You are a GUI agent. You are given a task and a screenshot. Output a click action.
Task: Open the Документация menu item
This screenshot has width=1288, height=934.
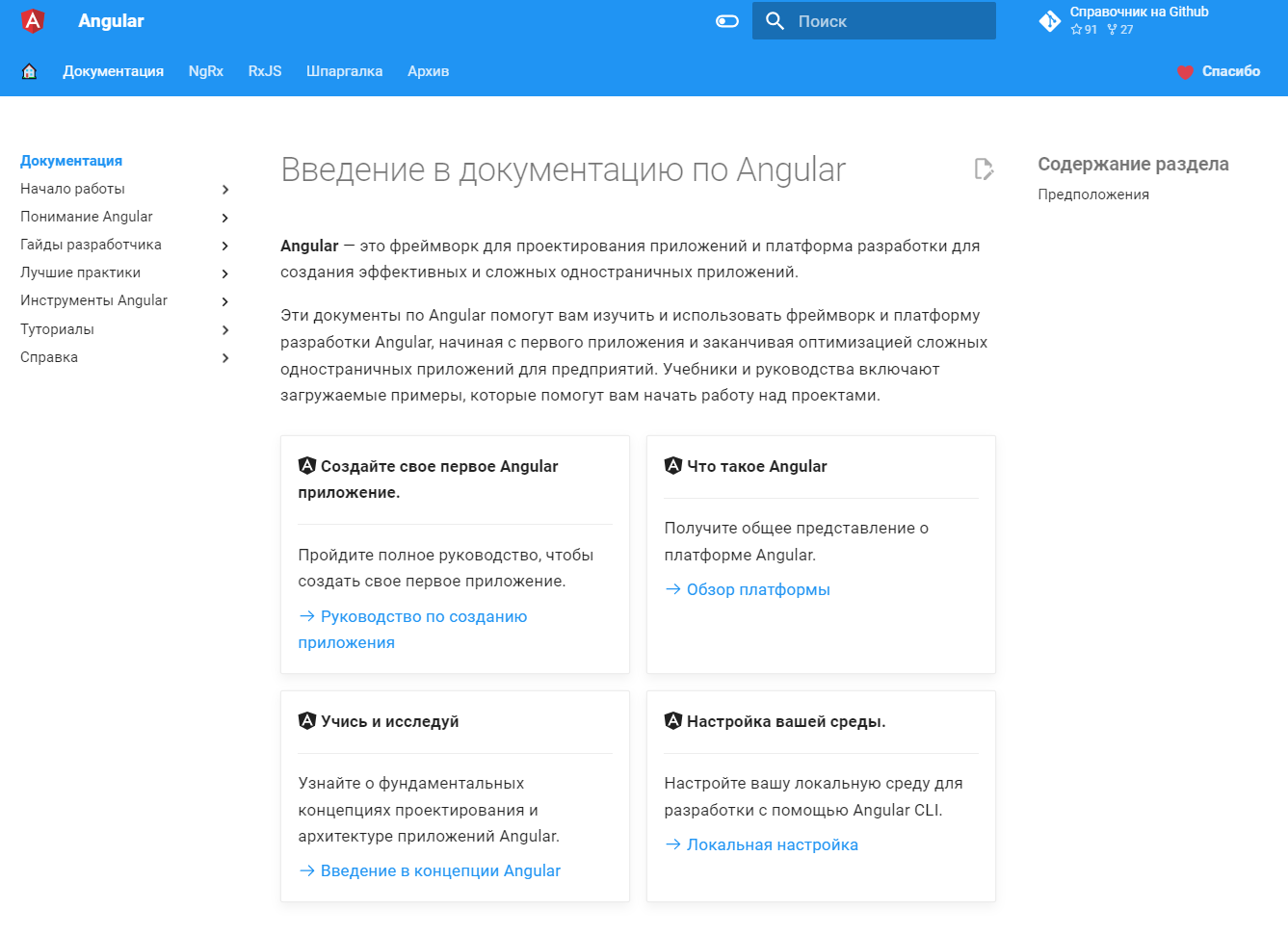pos(114,71)
